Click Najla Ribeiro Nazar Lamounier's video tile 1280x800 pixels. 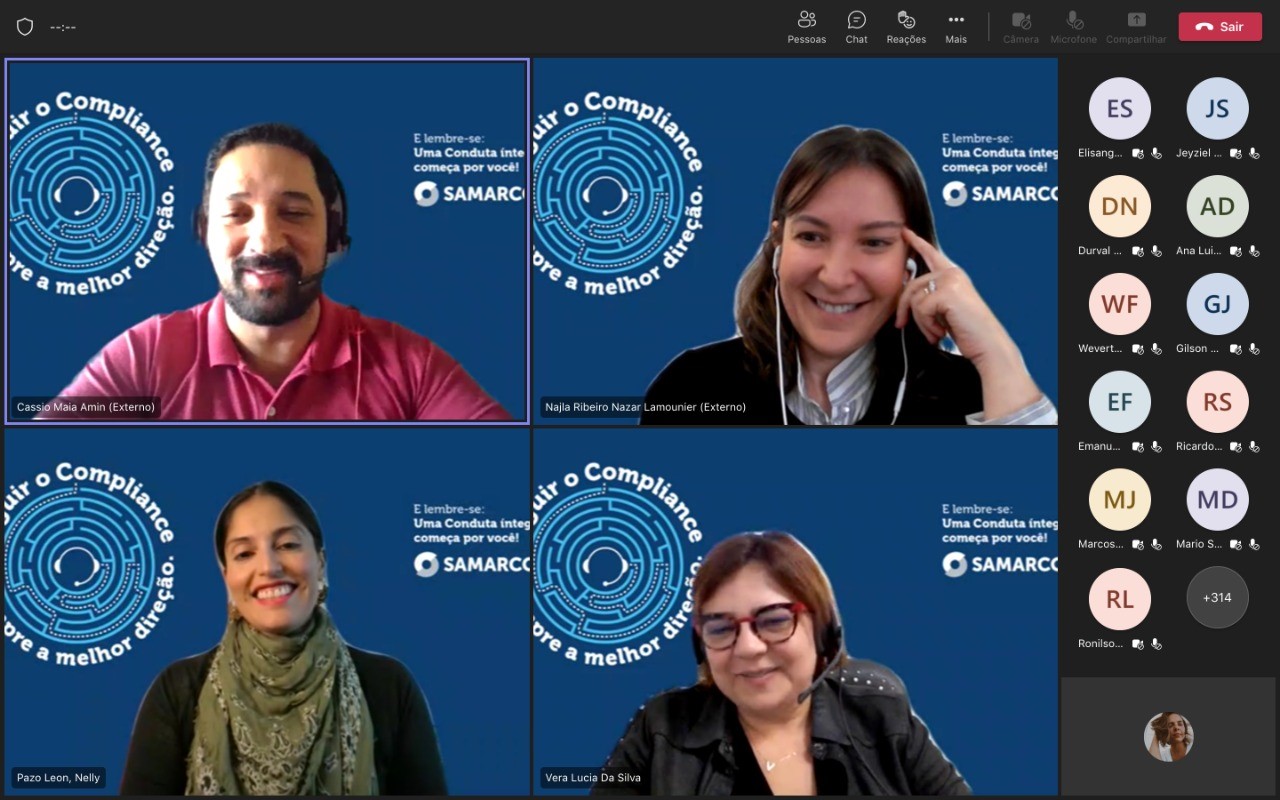(795, 240)
